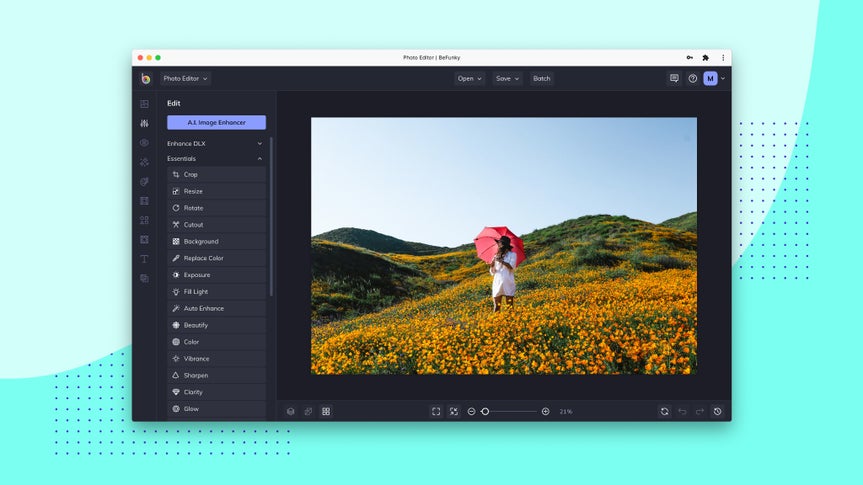The height and width of the screenshot is (485, 863).
Task: Click the zoom slider handle
Action: pyautogui.click(x=485, y=411)
